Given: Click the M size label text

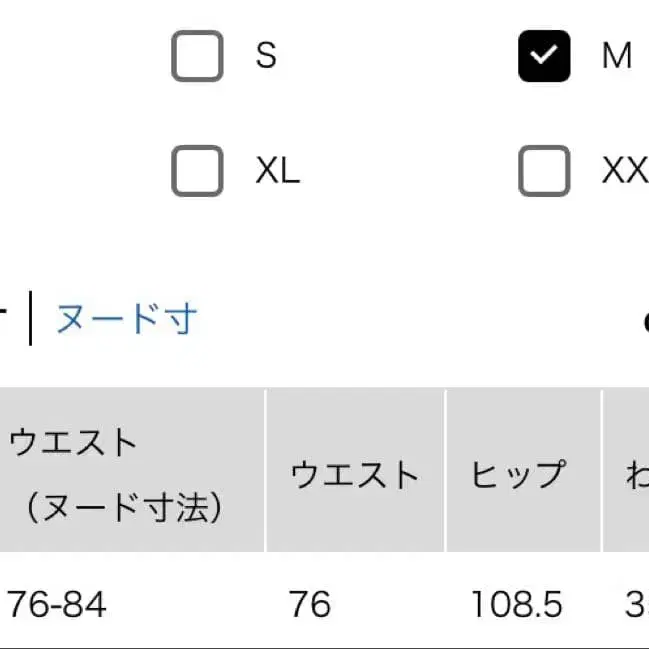Looking at the screenshot, I should (x=616, y=56).
